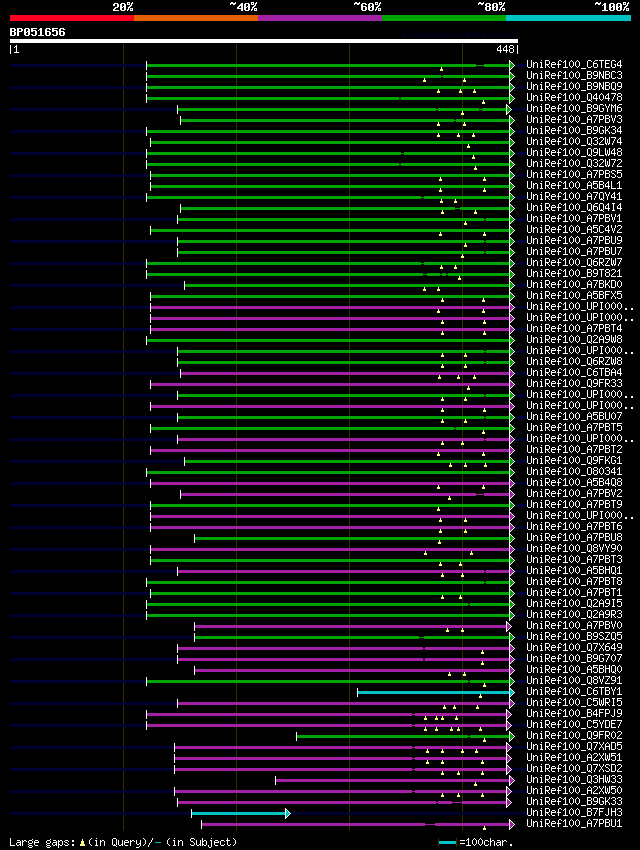Image resolution: width=640 pixels, height=850 pixels.
Task: Select the UniRef100_Q8VZ91 label
Action: pyautogui.click(x=574, y=680)
